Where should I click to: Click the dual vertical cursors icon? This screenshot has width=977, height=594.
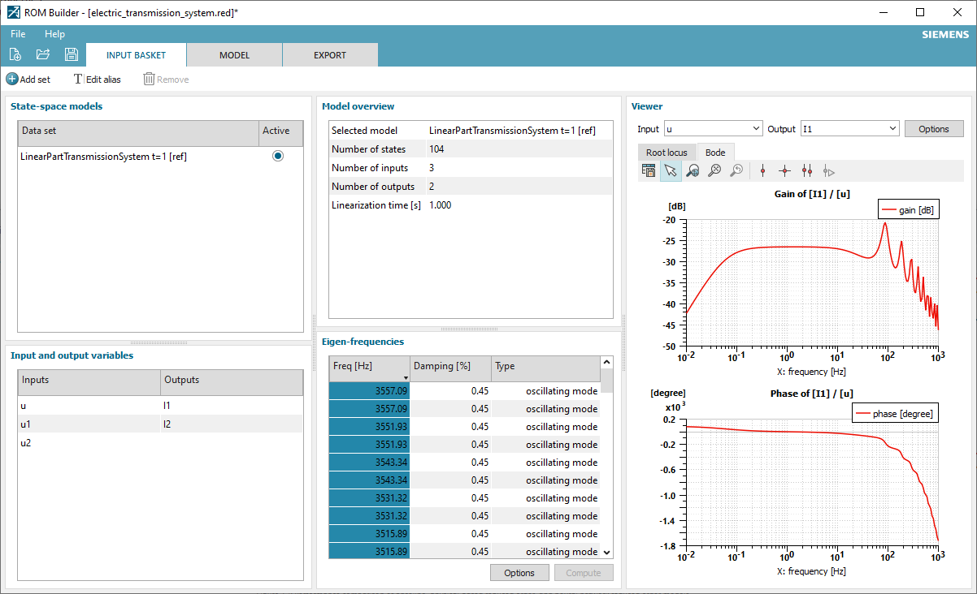pos(807,171)
